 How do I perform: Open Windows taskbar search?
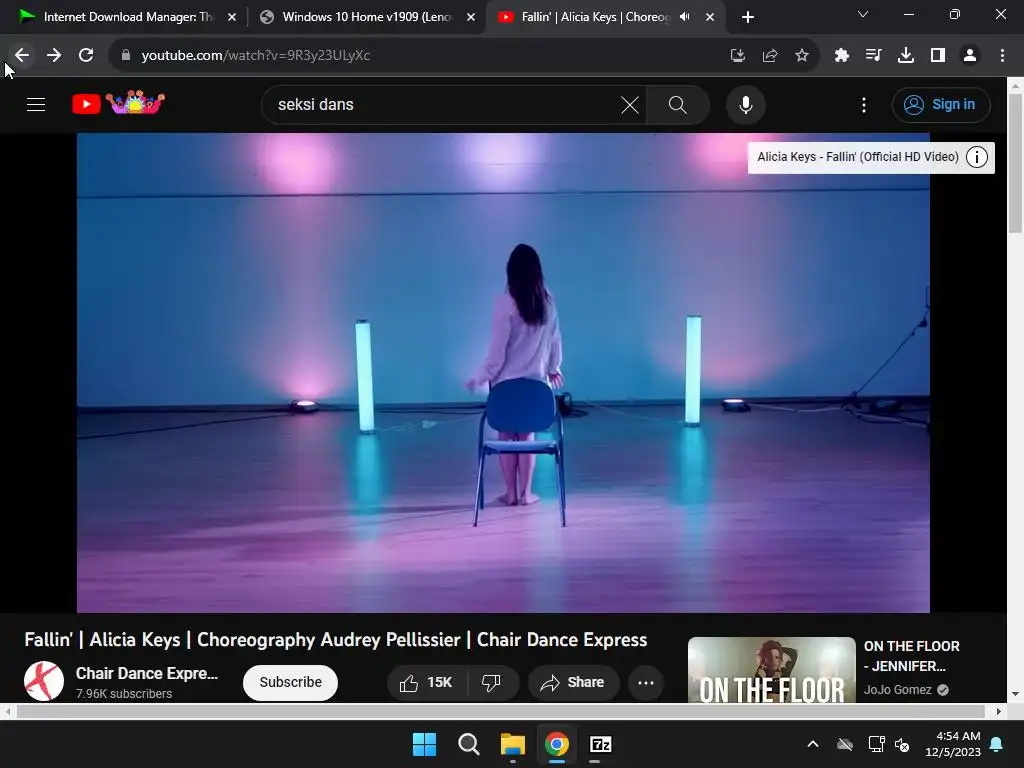469,744
